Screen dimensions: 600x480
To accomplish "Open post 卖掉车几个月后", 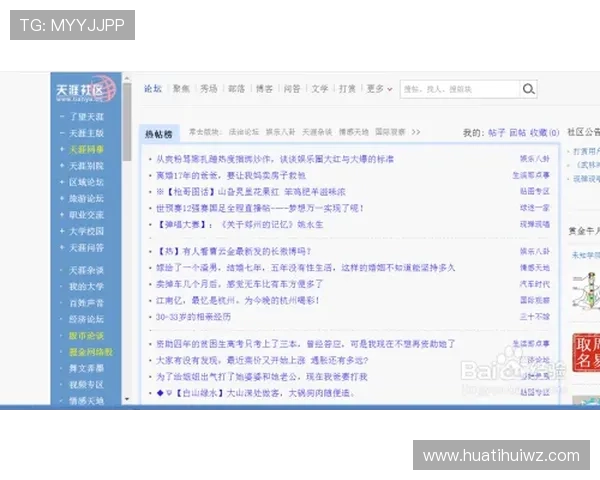I will coord(240,284).
